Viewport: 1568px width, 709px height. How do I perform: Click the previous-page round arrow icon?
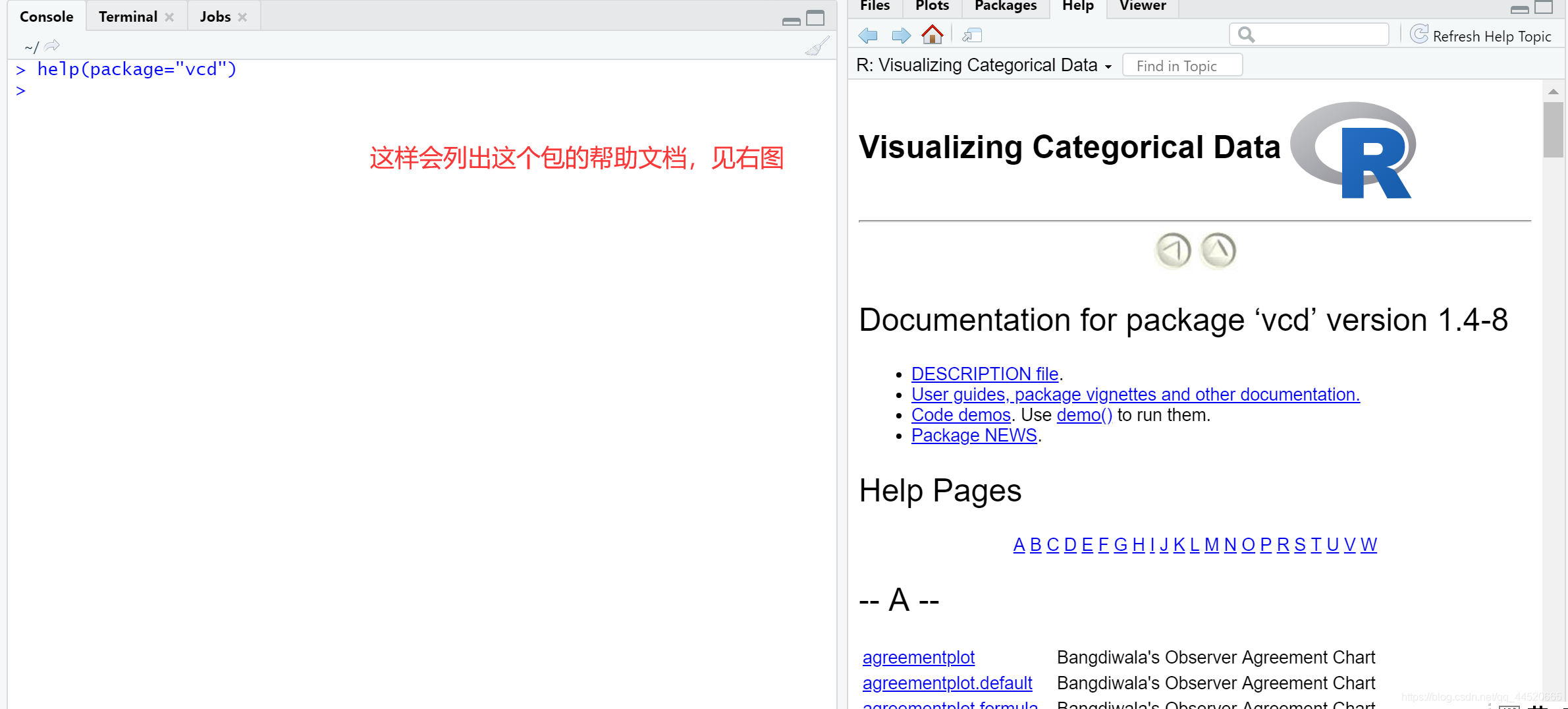point(1173,250)
